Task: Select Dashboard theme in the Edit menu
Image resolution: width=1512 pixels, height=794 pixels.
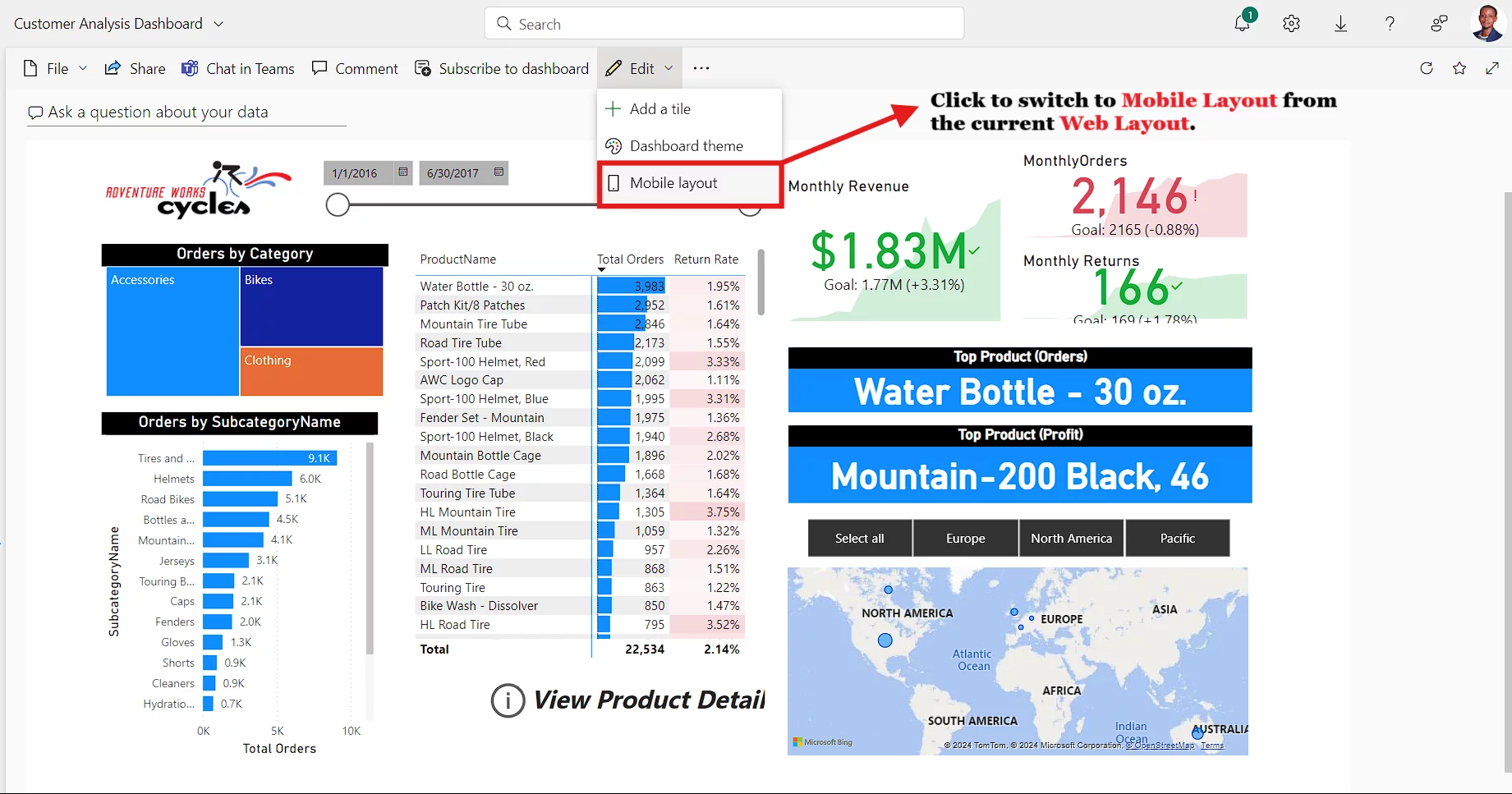Action: (x=686, y=146)
